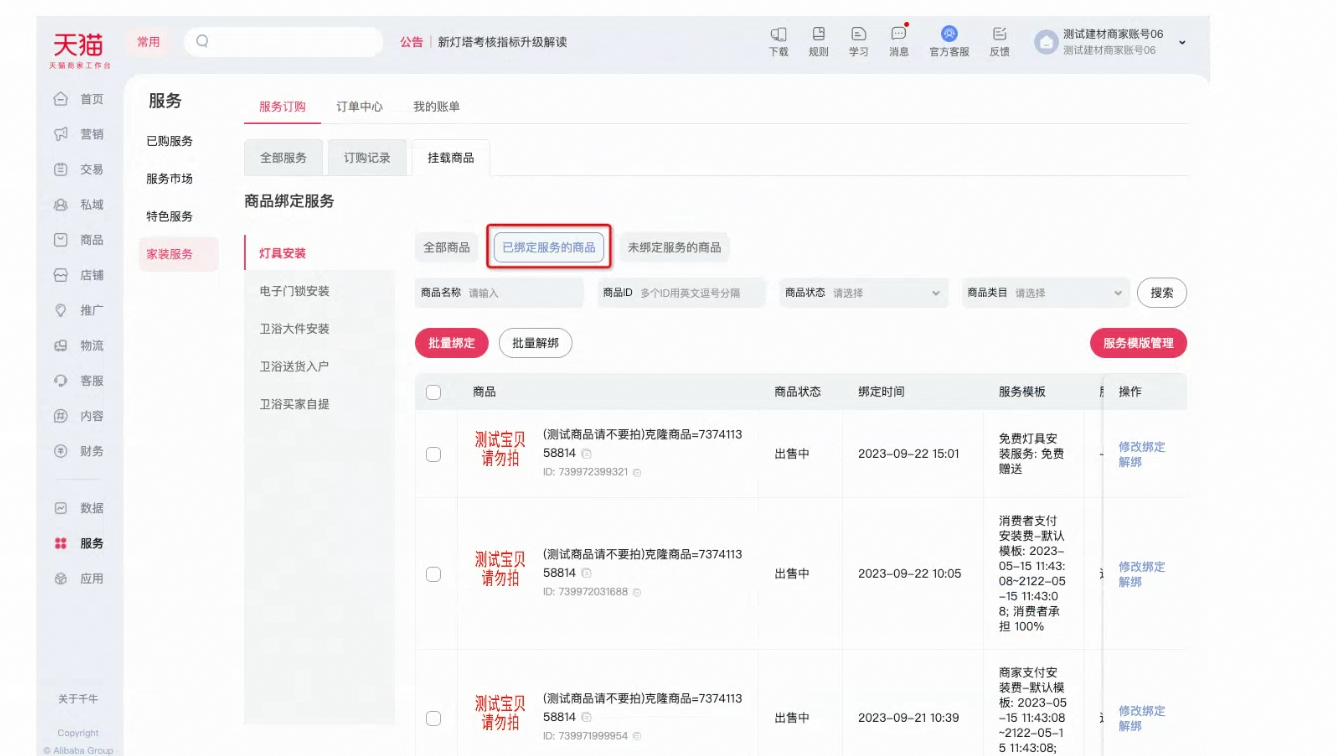Open 服务模版管理
The height and width of the screenshot is (756, 1337).
coord(1138,343)
